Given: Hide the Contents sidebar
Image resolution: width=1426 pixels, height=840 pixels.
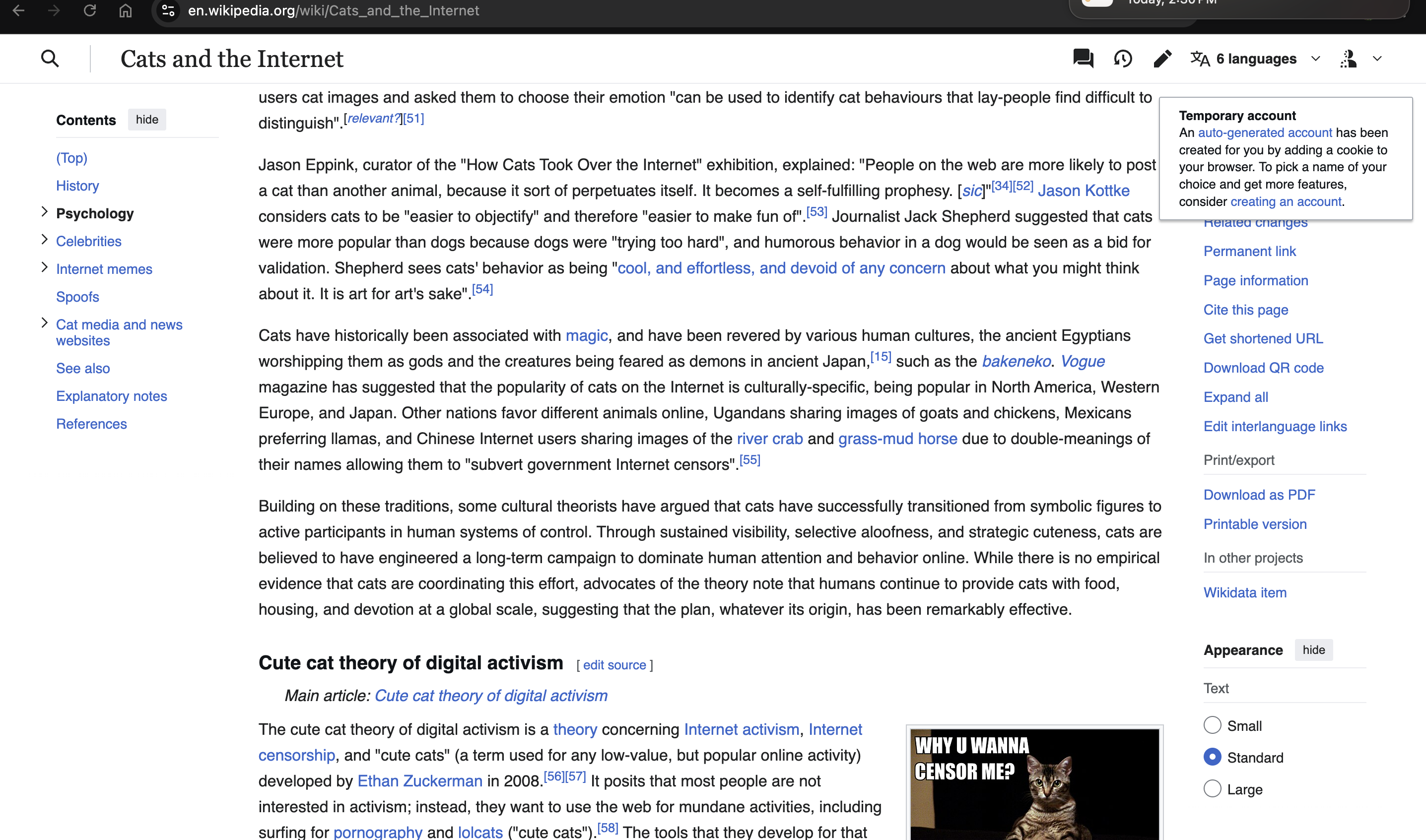Looking at the screenshot, I should click(x=146, y=120).
